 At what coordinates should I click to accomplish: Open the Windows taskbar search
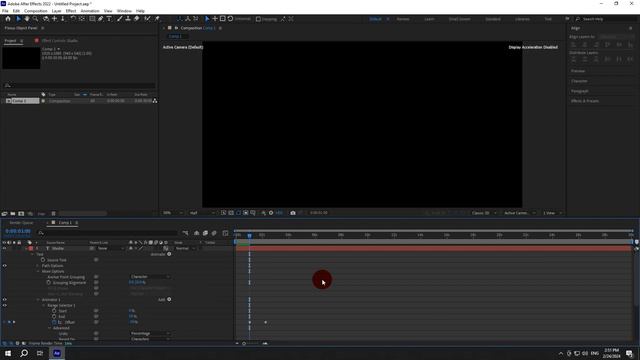[x=24, y=353]
